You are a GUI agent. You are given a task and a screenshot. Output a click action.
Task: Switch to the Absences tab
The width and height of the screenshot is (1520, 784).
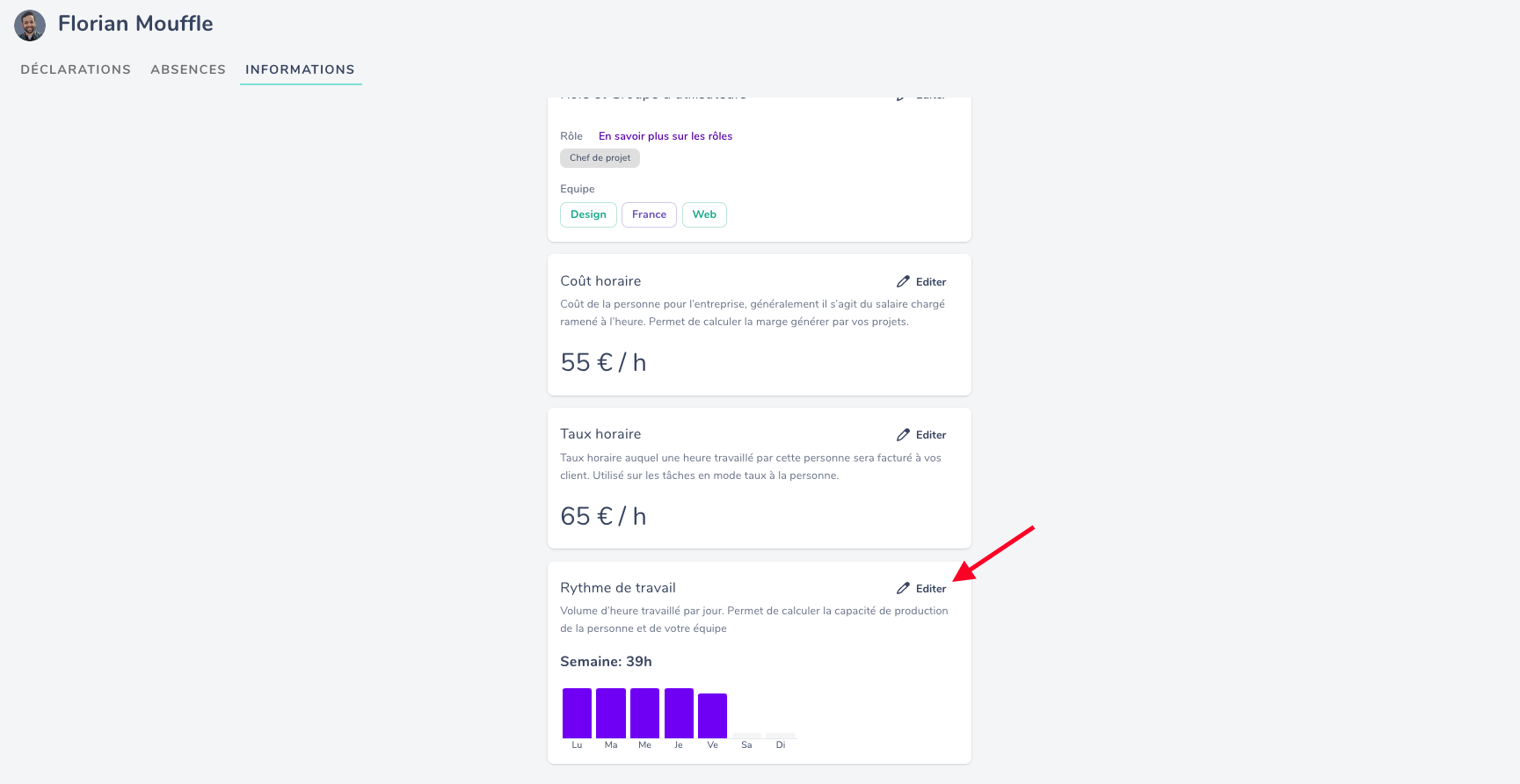[188, 69]
